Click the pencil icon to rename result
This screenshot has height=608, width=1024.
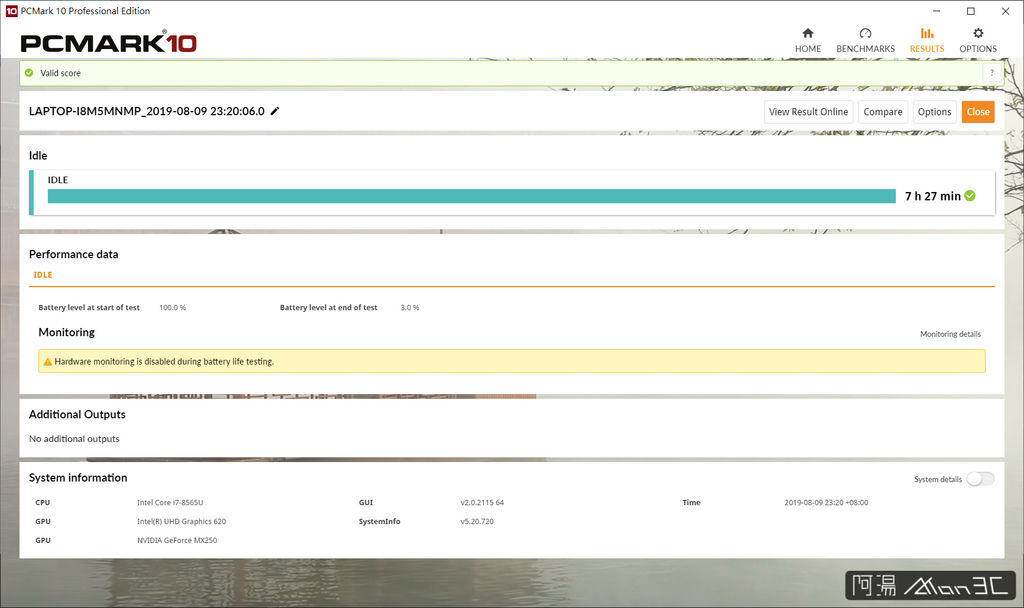click(275, 111)
